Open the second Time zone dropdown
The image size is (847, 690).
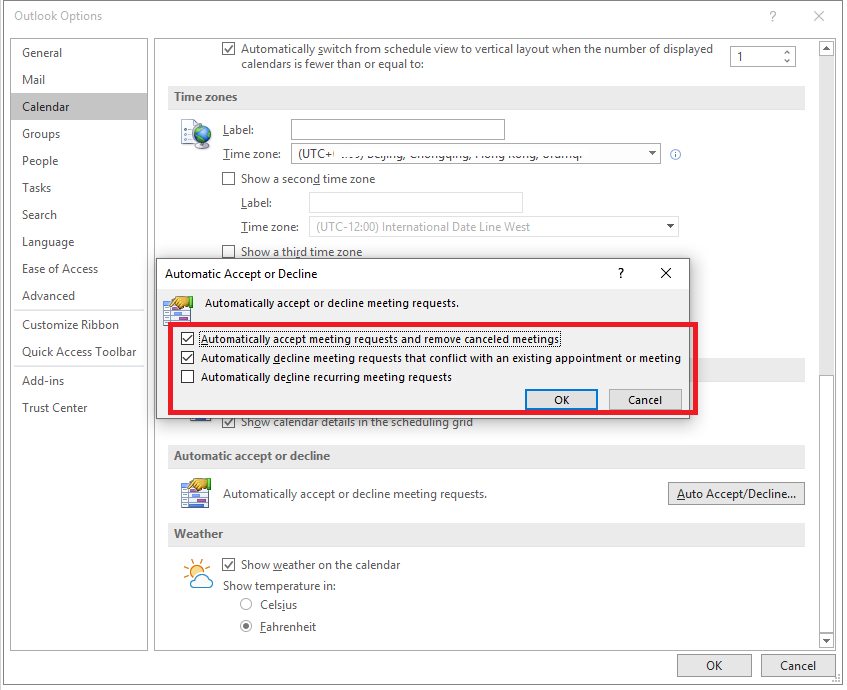[670, 226]
